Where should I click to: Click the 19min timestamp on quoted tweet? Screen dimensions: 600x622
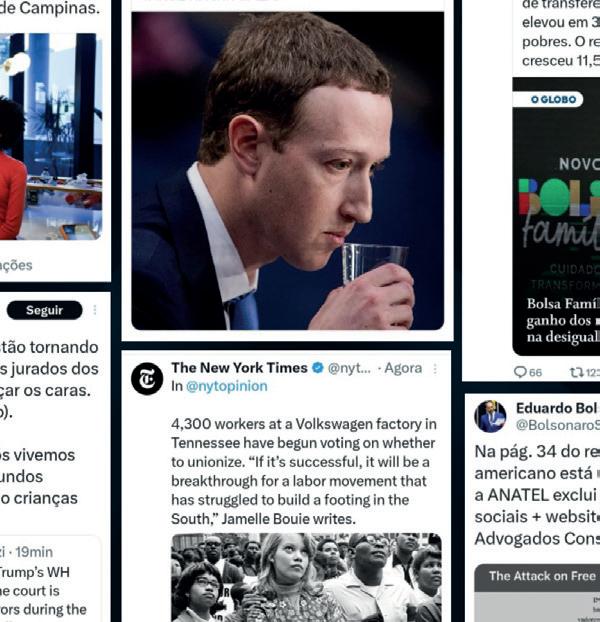coord(34,552)
